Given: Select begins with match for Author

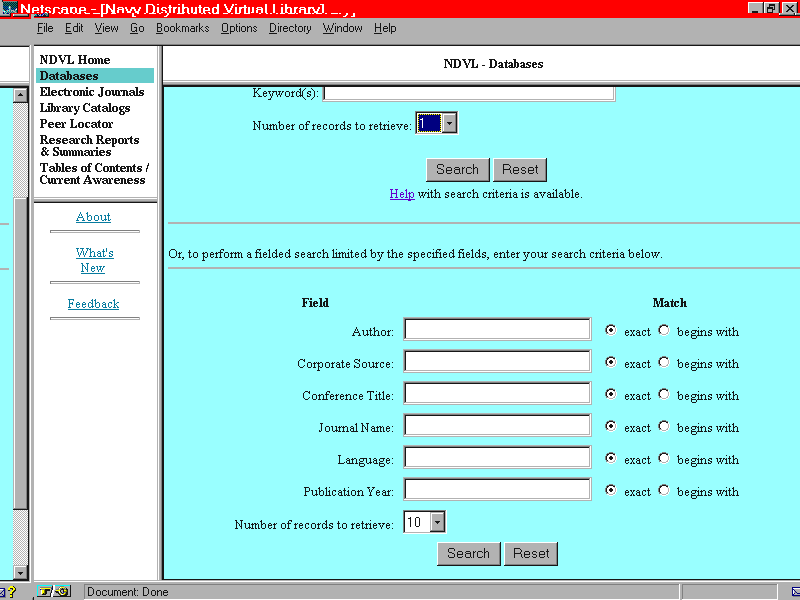Looking at the screenshot, I should [x=664, y=330].
